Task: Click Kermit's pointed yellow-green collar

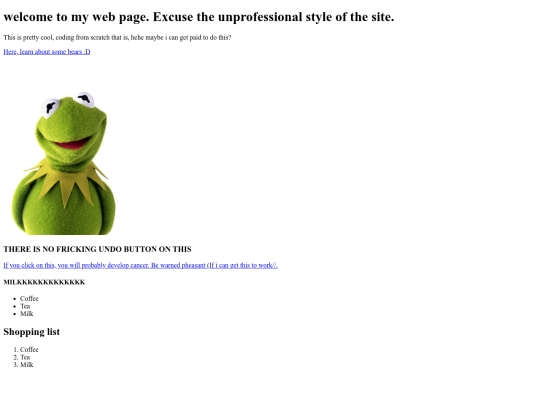Action: [65, 183]
